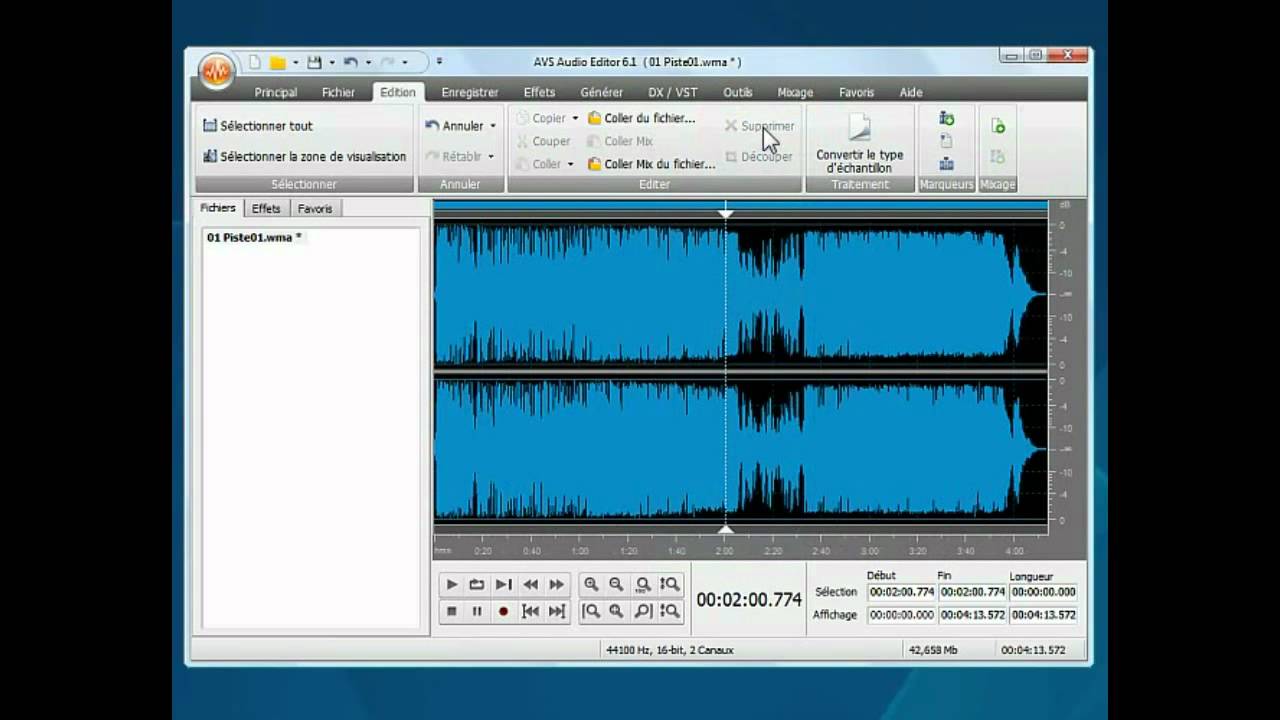Click the Sélectionner tout button

click(x=258, y=126)
